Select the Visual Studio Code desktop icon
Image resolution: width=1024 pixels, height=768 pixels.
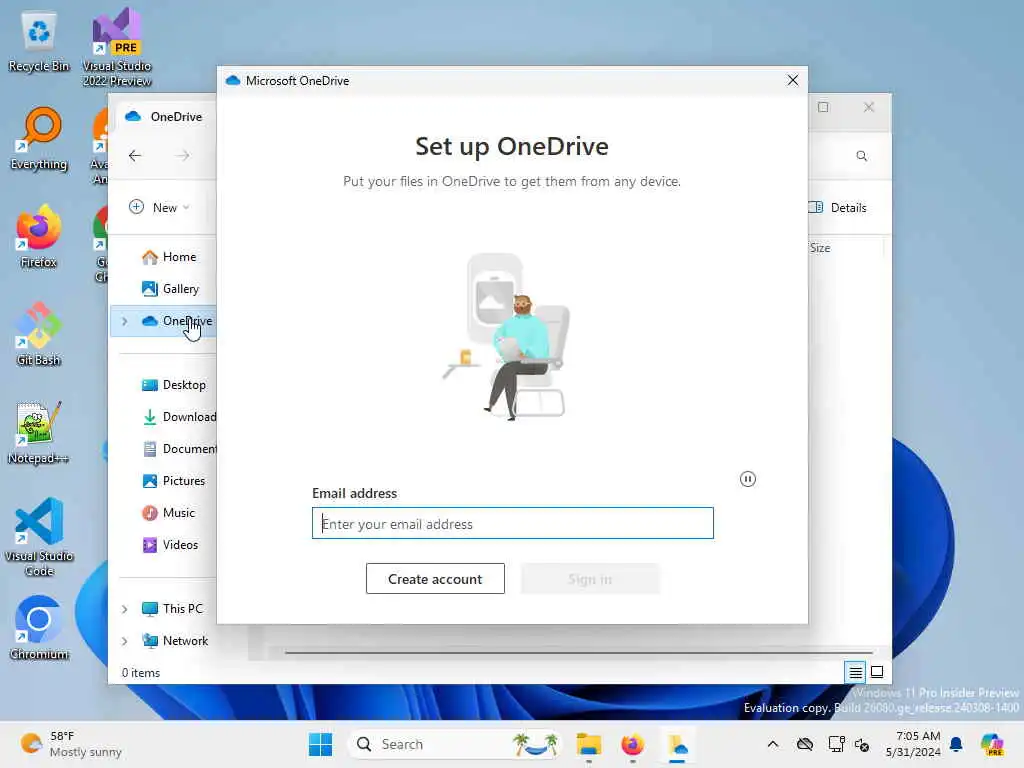click(x=39, y=537)
